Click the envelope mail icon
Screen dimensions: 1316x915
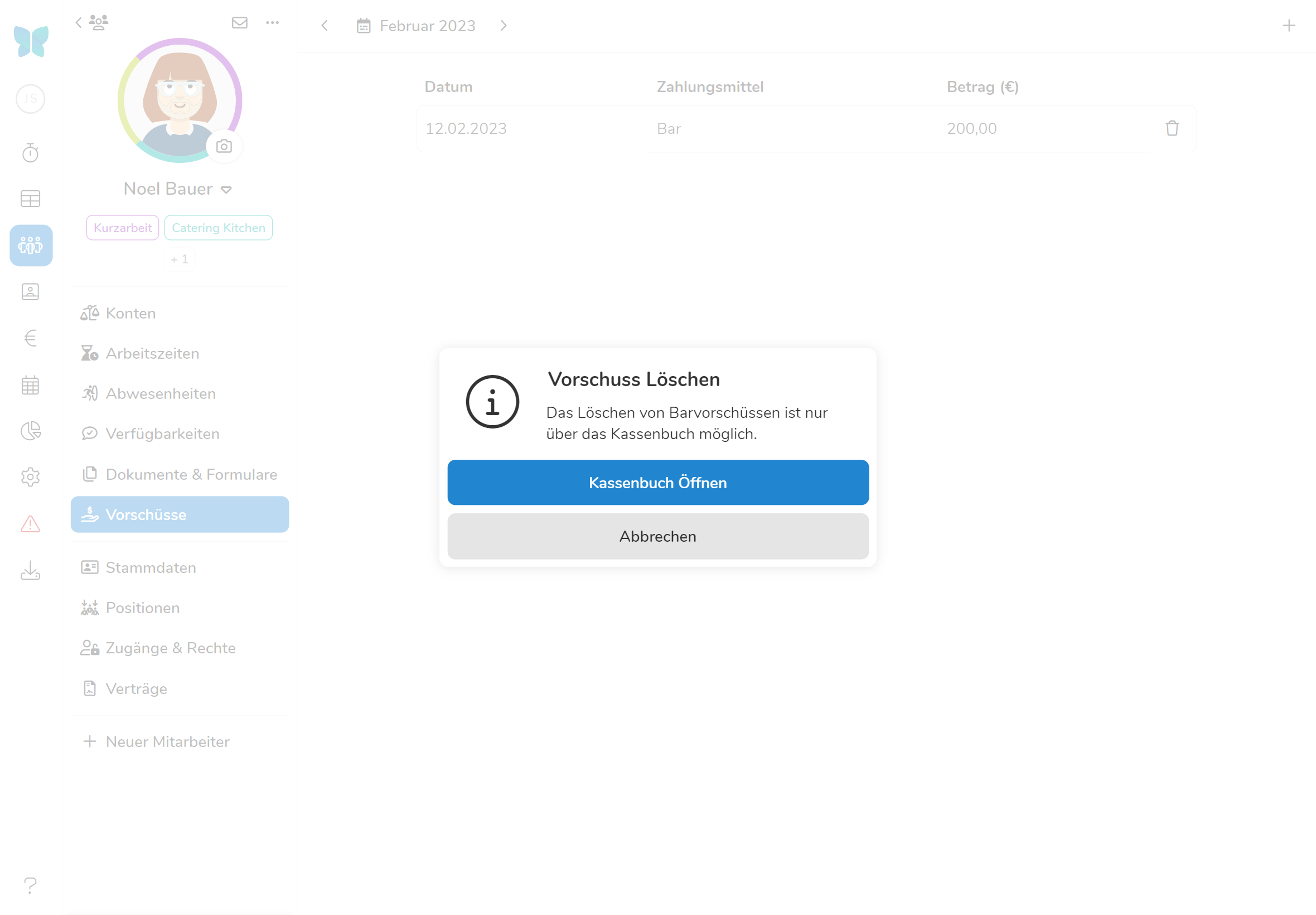239,23
